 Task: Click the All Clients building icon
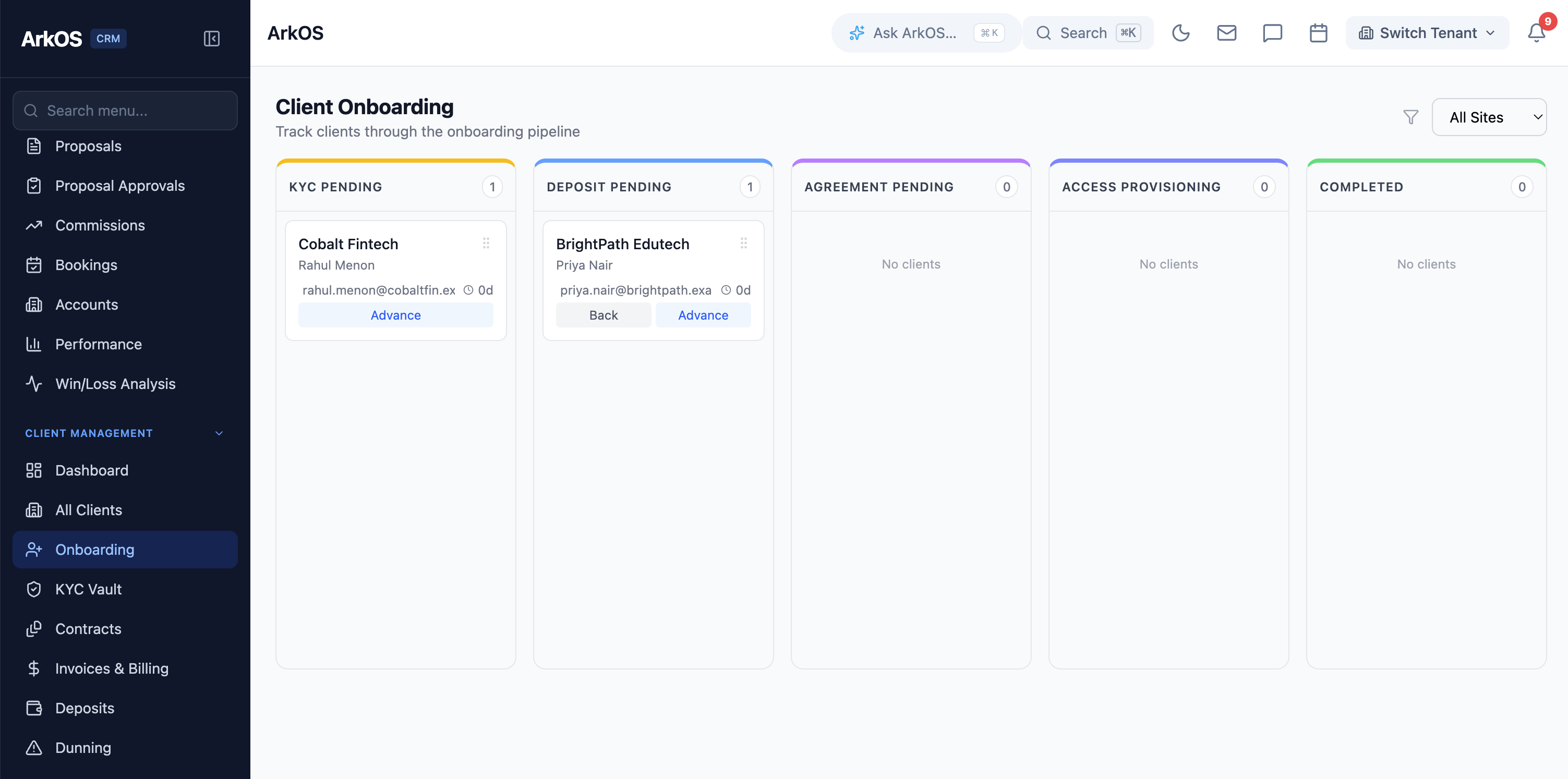(34, 510)
